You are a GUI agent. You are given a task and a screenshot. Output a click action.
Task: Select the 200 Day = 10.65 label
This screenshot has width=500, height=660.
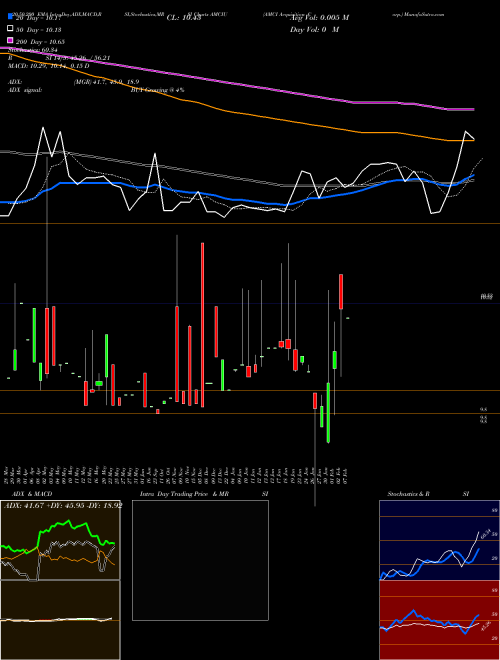pos(40,42)
